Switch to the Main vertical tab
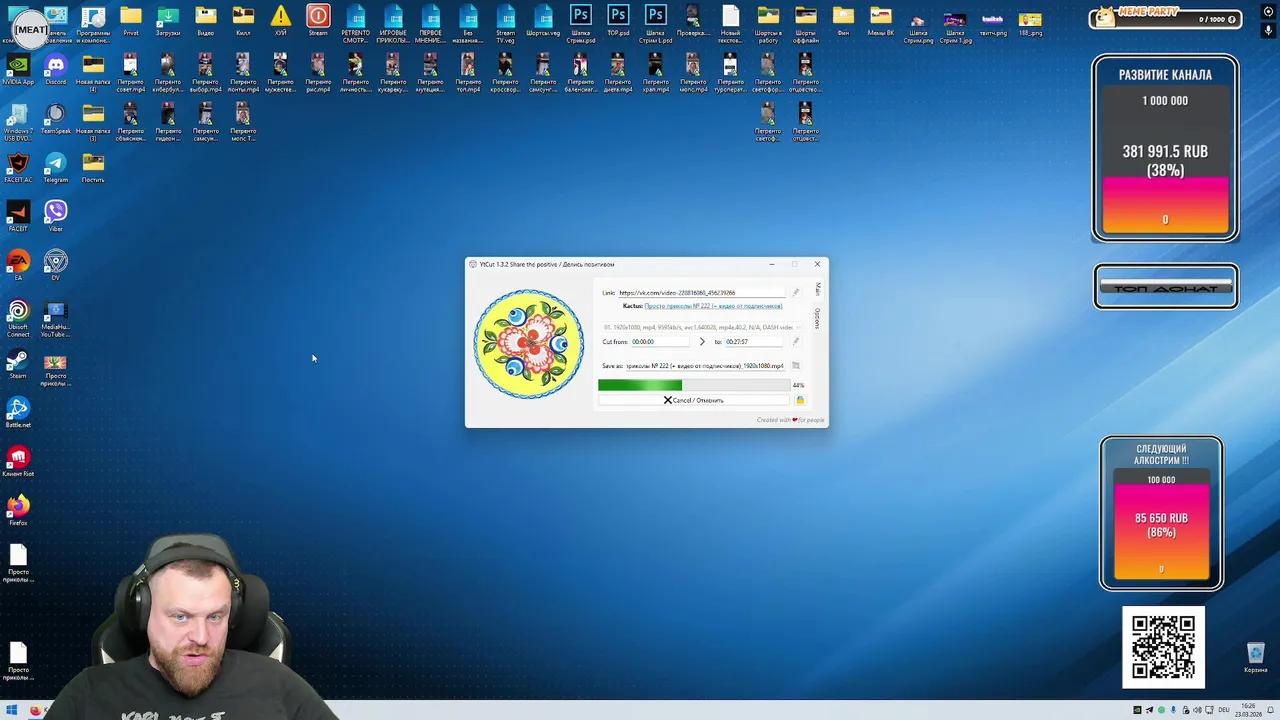Screen dimensions: 1280x720 click(x=817, y=289)
